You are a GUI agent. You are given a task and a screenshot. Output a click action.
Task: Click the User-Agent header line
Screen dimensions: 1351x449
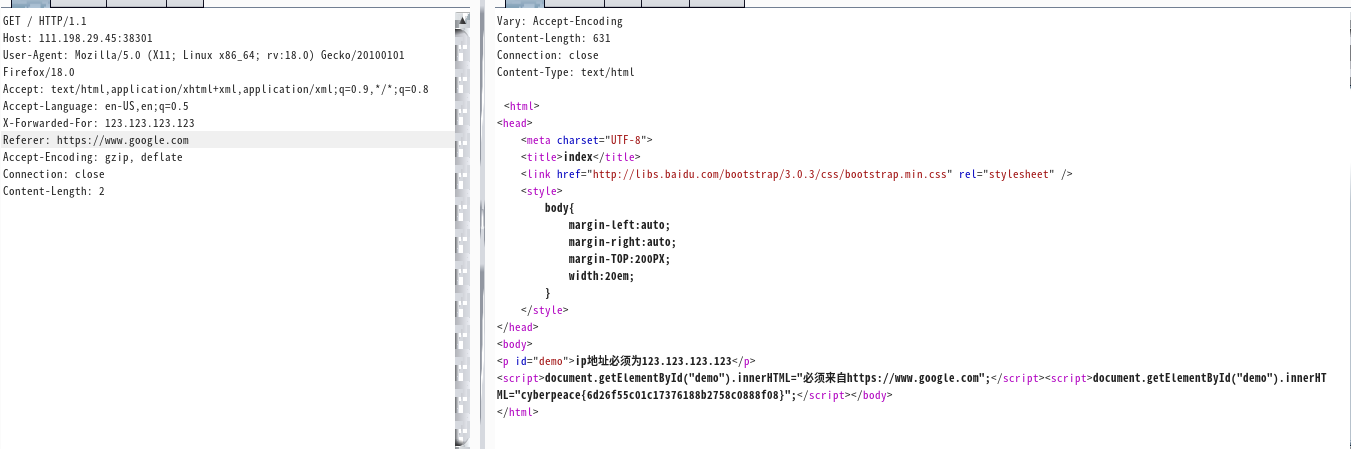point(203,55)
